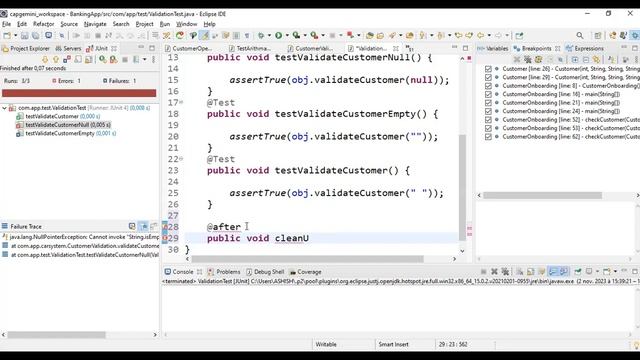
Task: Uncheck Customer line 29 breakpoint checkbox
Action: pos(488,77)
